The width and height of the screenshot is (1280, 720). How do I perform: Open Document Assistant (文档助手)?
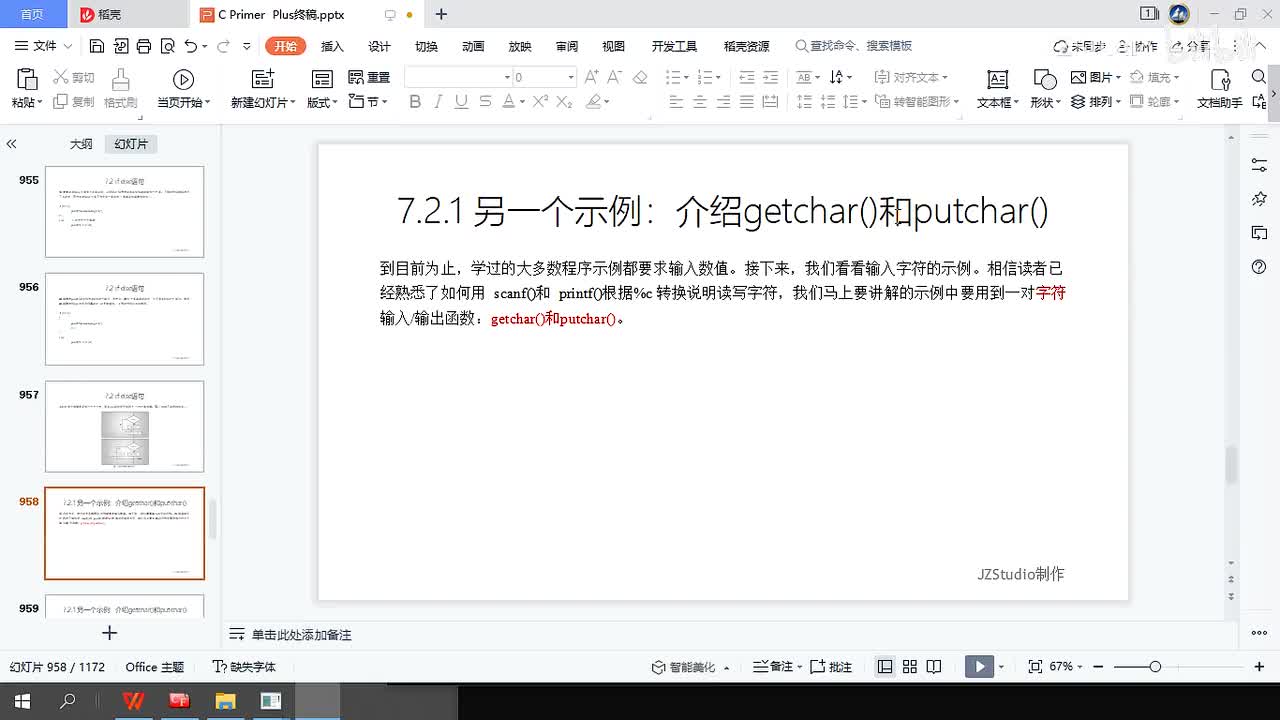(x=1219, y=89)
